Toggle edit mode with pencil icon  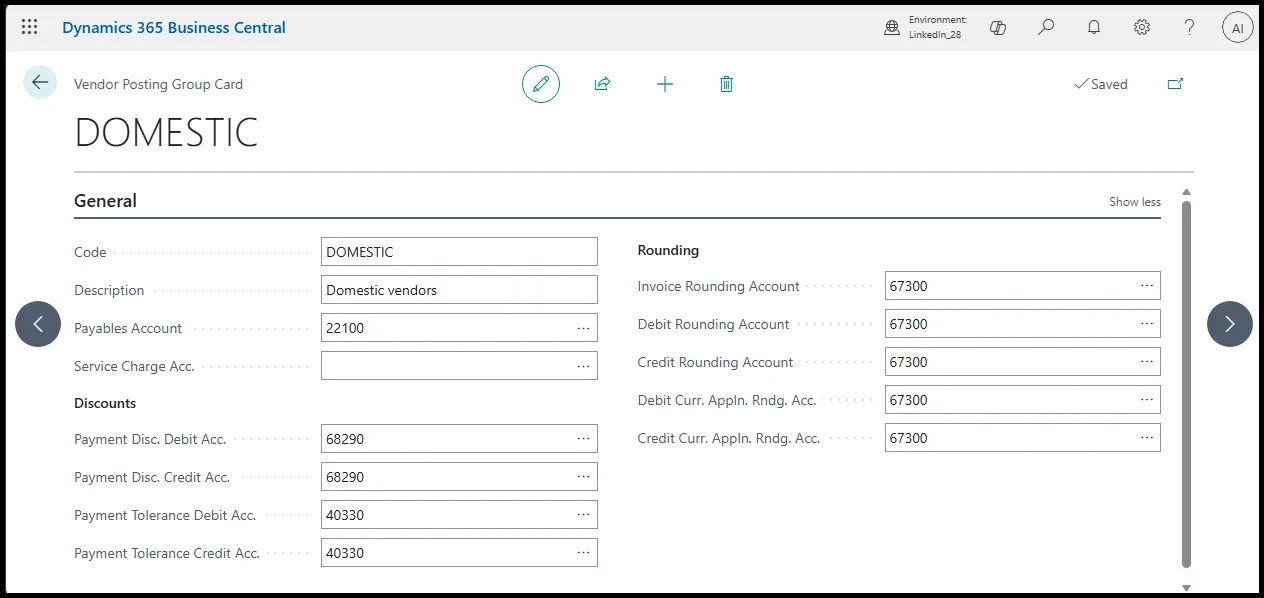[541, 84]
